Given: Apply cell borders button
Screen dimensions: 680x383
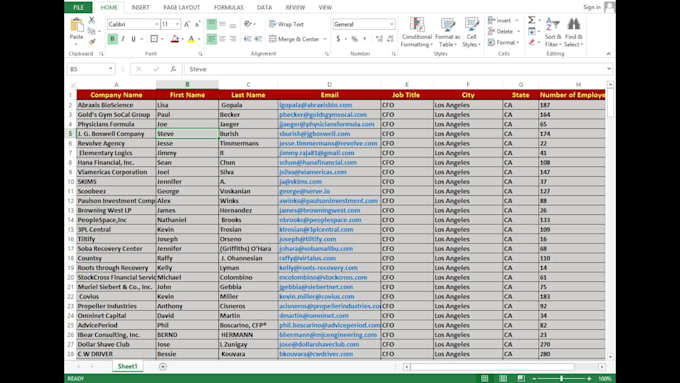Looking at the screenshot, I should pyautogui.click(x=154, y=39).
